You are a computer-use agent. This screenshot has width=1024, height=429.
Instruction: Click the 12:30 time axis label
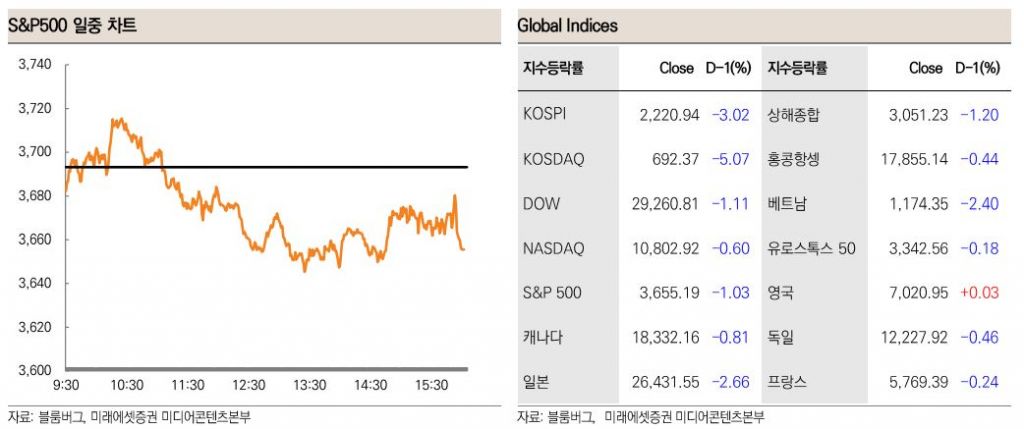pyautogui.click(x=249, y=385)
